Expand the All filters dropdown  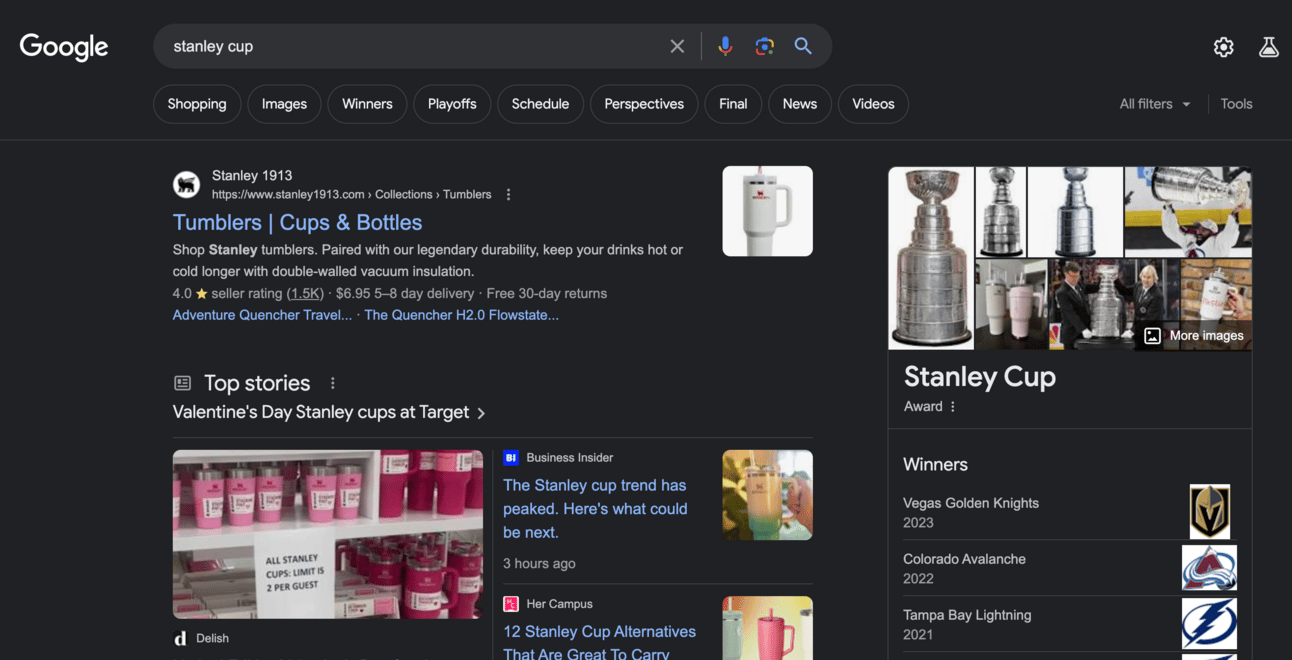click(1155, 104)
